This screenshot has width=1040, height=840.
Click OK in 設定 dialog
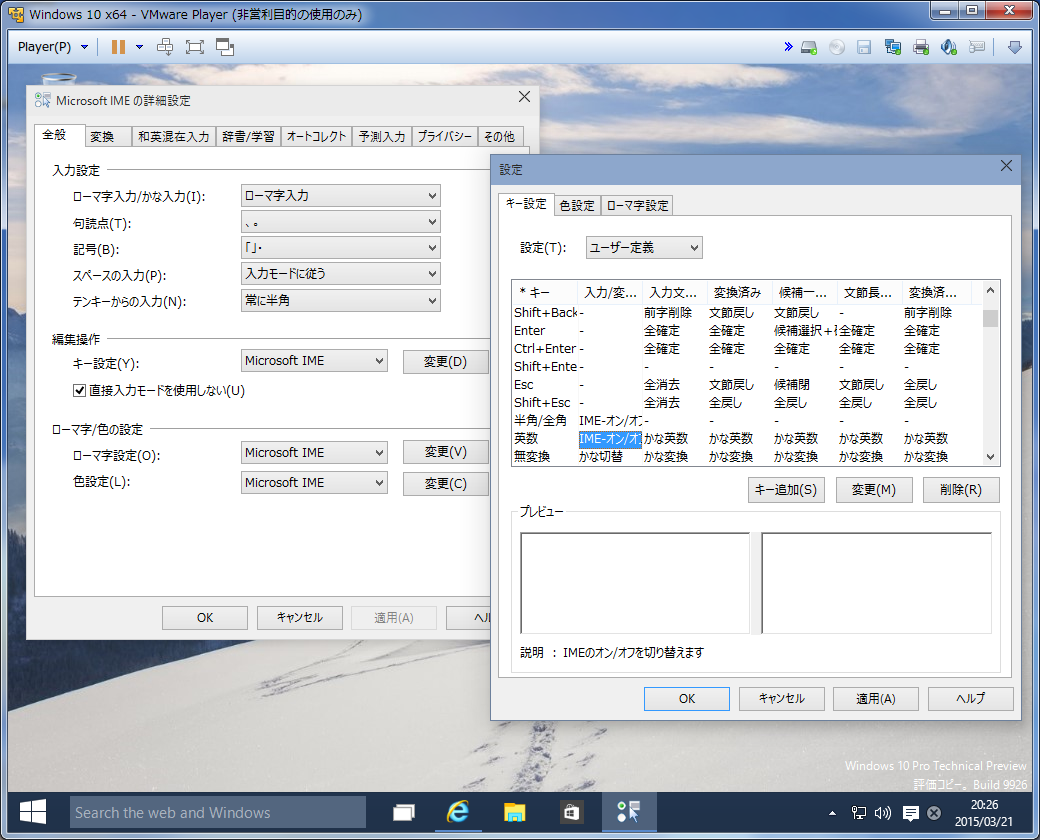point(686,699)
